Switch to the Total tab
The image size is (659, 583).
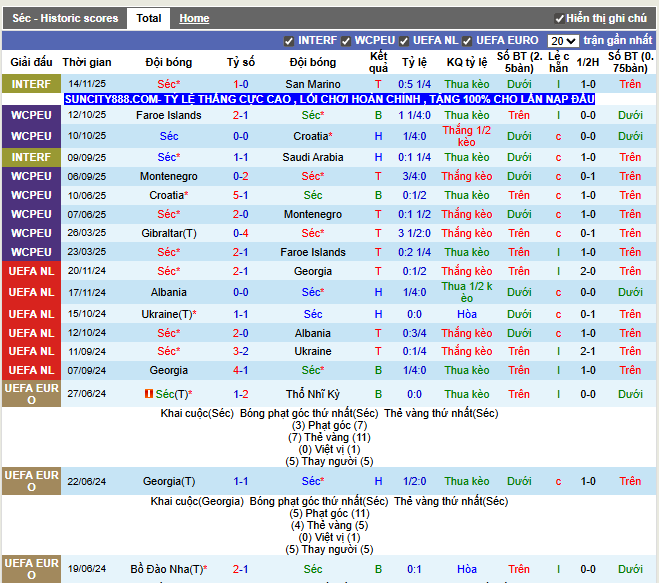149,18
